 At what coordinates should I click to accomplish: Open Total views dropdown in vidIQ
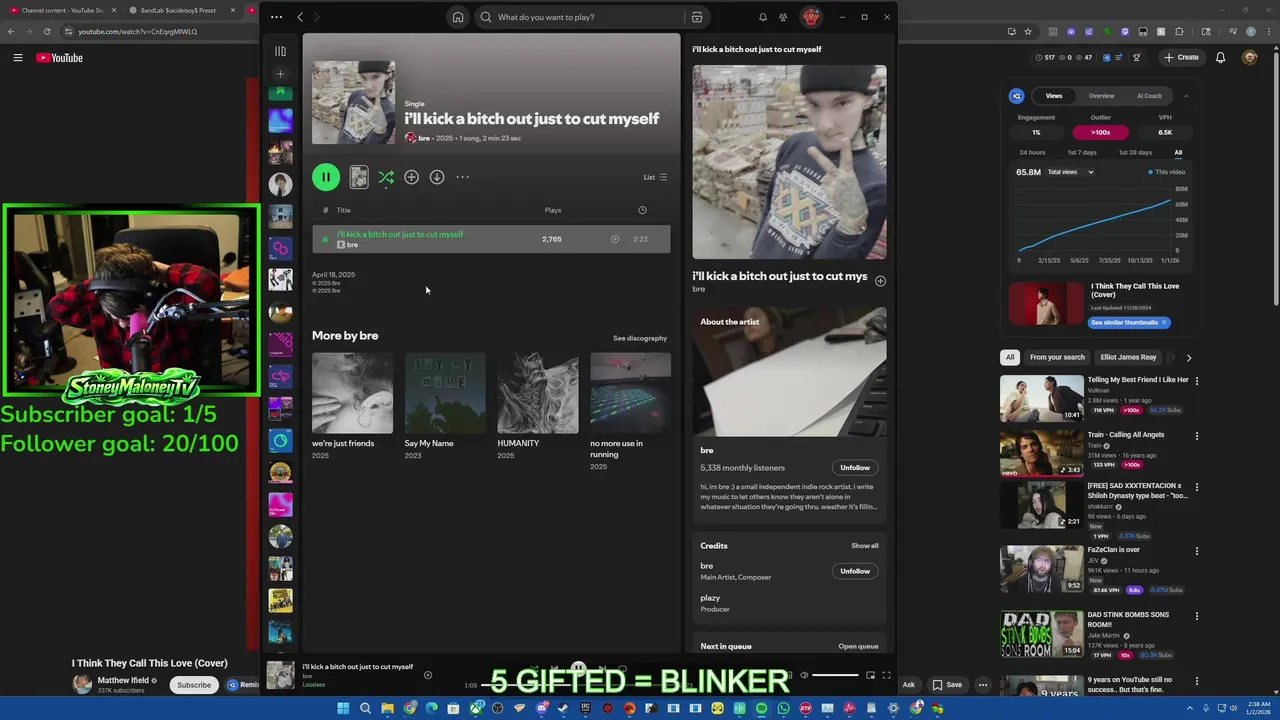pos(1070,172)
